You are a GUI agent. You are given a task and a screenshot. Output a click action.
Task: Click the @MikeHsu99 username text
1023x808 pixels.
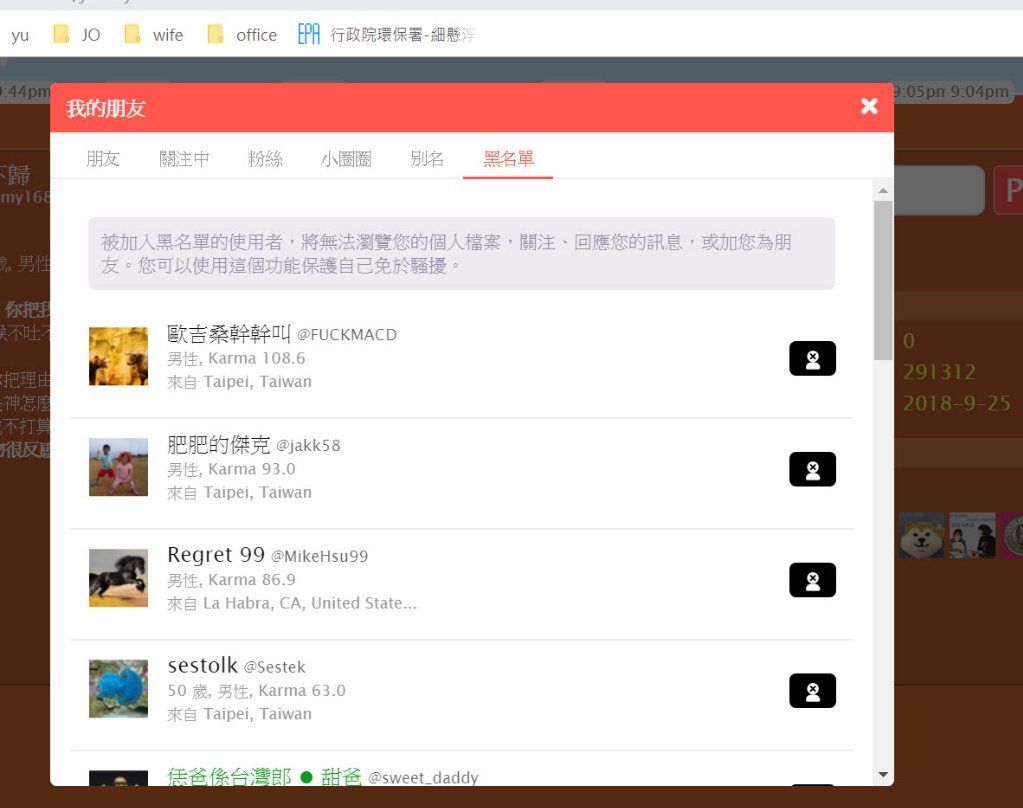(320, 556)
